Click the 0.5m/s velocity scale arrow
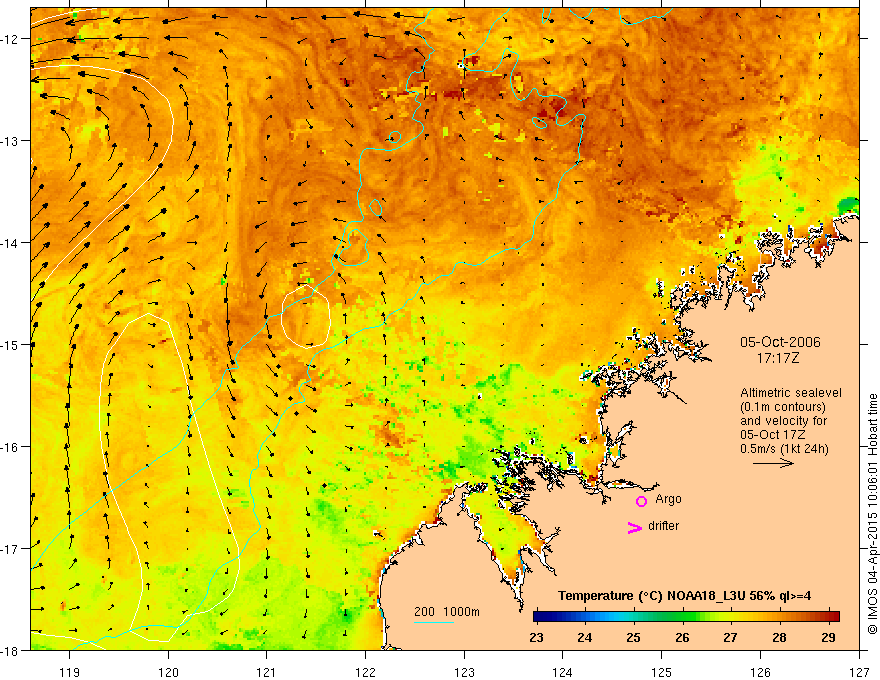Image resolution: width=880 pixels, height=680 pixels. pyautogui.click(x=773, y=463)
